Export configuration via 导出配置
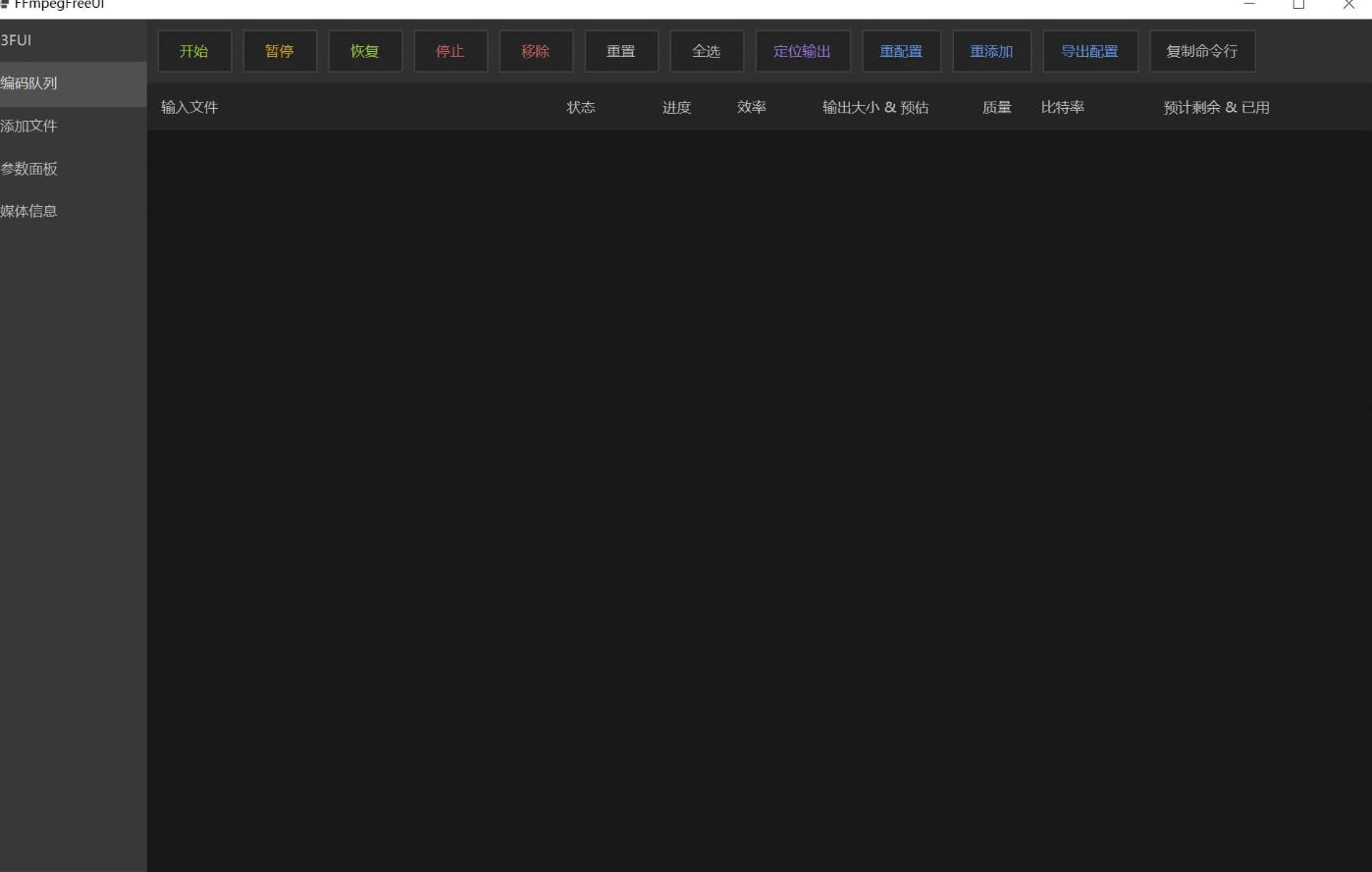Viewport: 1372px width, 872px height. pyautogui.click(x=1089, y=50)
